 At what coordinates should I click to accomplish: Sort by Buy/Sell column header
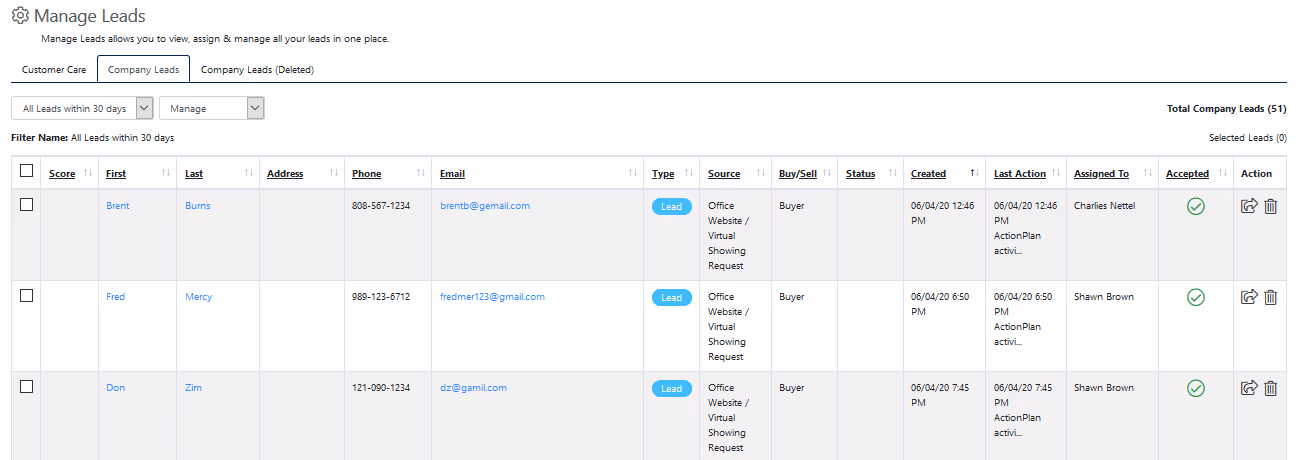[x=798, y=174]
